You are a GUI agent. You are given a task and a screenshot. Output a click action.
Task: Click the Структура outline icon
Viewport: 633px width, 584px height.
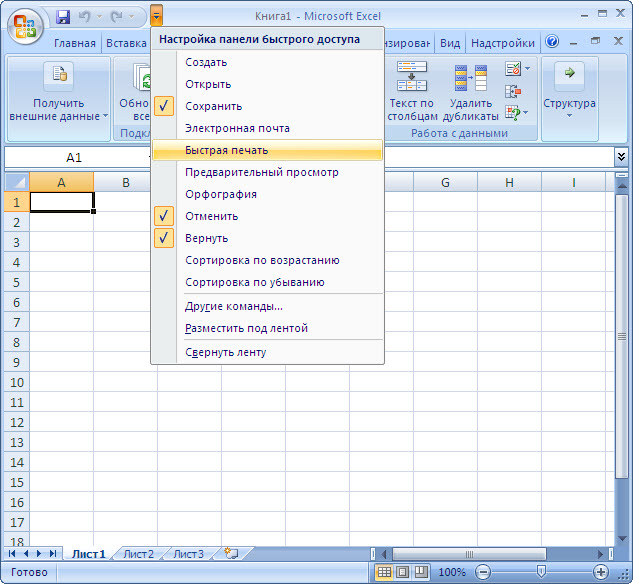pyautogui.click(x=569, y=75)
